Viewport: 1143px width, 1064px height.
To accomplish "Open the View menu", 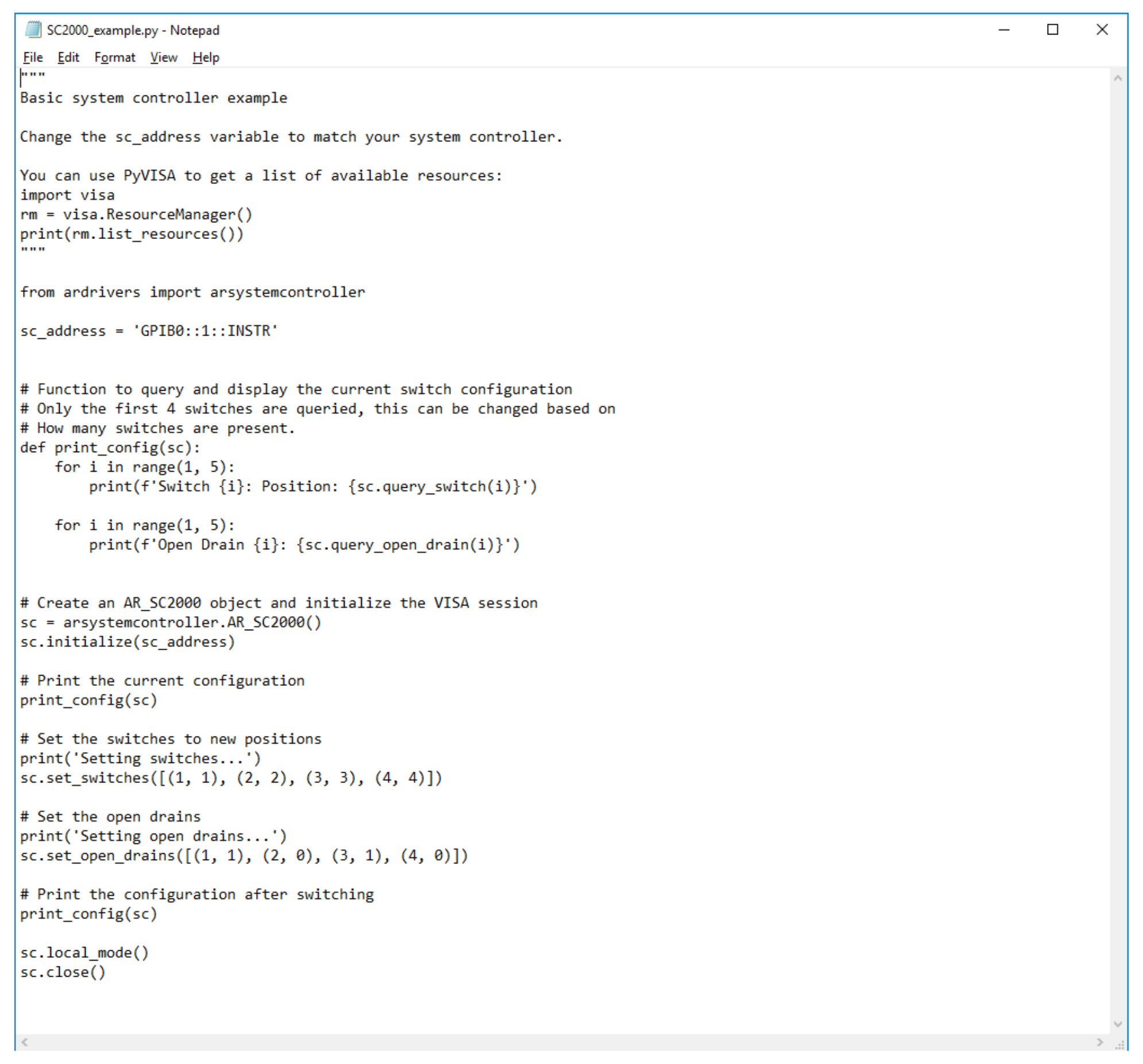I will [164, 57].
